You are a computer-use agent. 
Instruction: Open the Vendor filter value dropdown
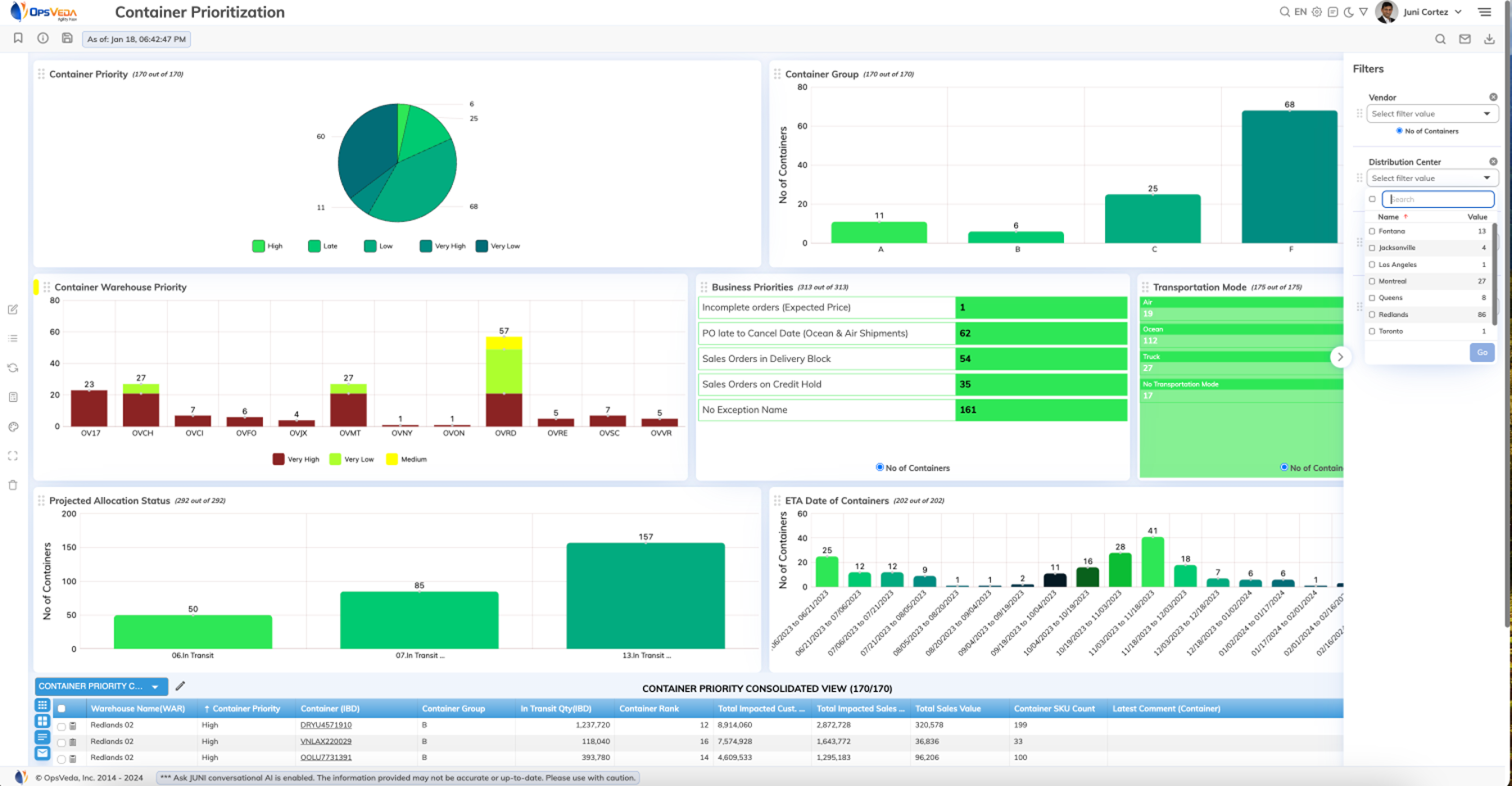coord(1432,114)
